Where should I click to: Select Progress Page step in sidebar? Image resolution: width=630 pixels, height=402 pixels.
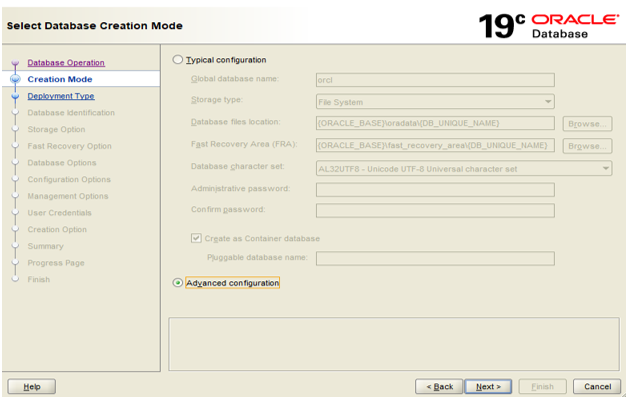click(x=56, y=263)
